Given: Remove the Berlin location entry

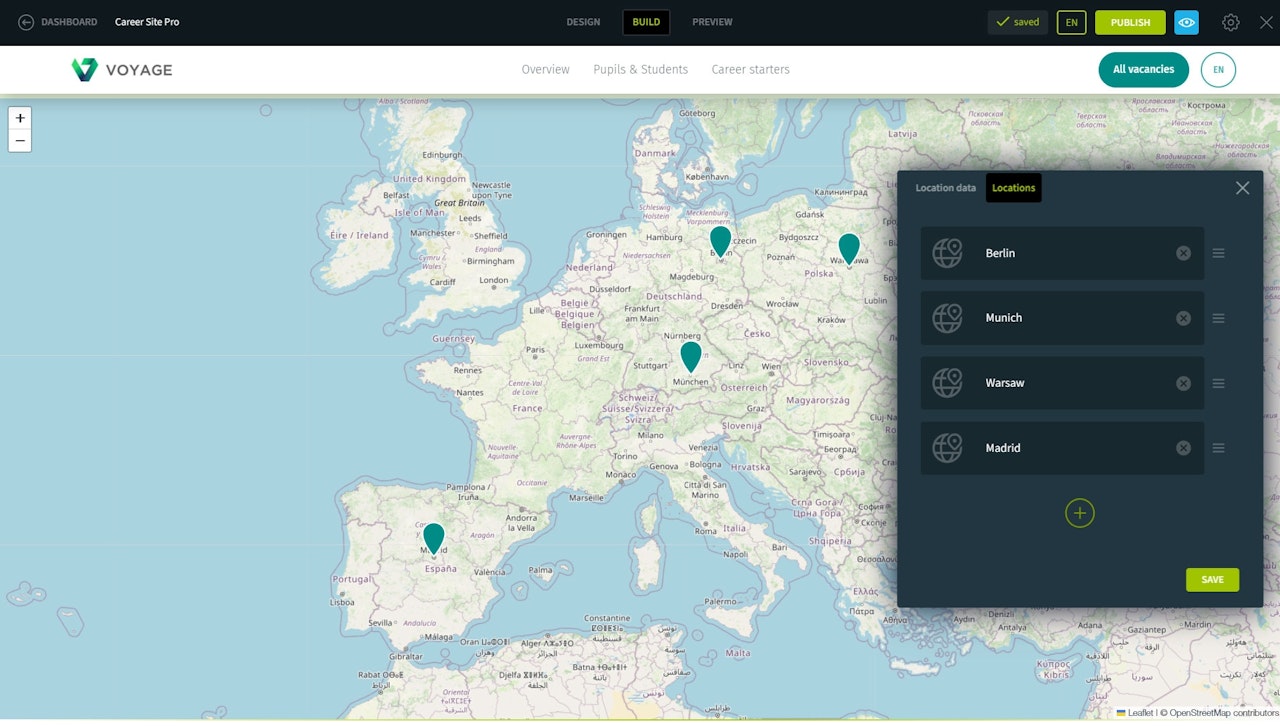Looking at the screenshot, I should 1183,253.
